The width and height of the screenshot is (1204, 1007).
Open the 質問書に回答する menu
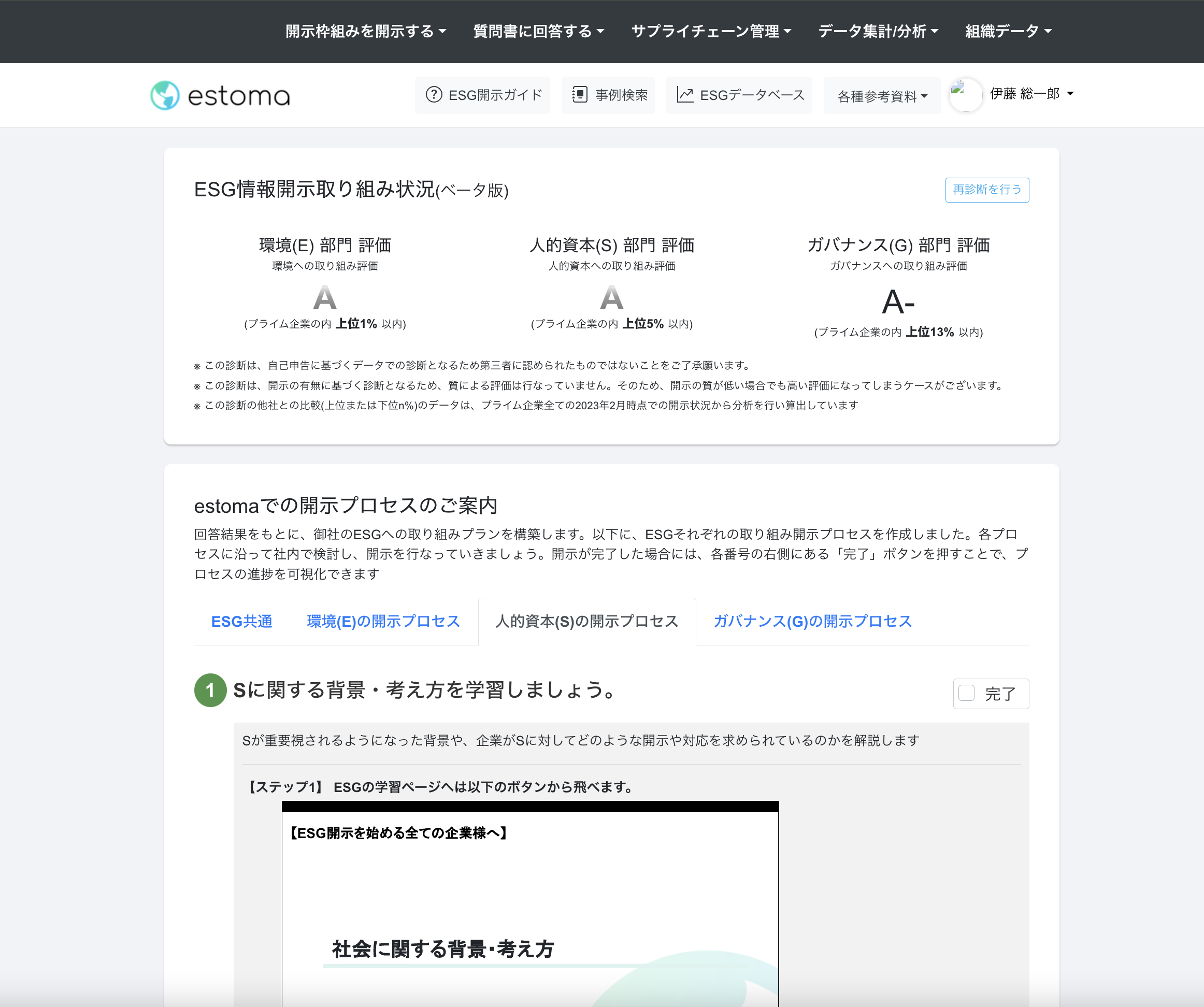click(538, 32)
